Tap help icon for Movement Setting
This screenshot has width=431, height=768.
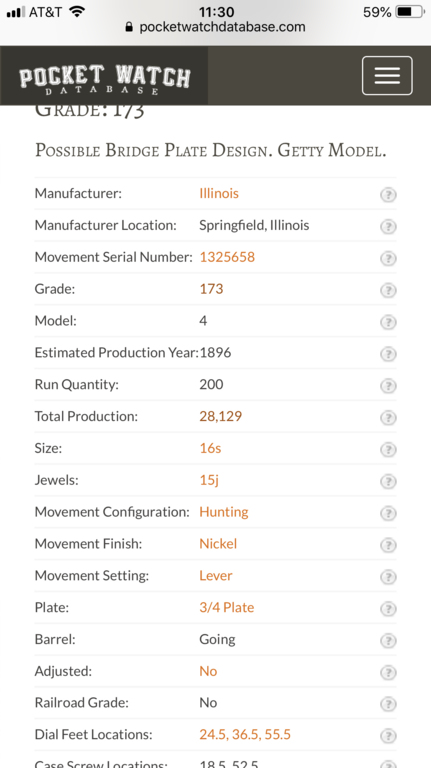click(388, 577)
